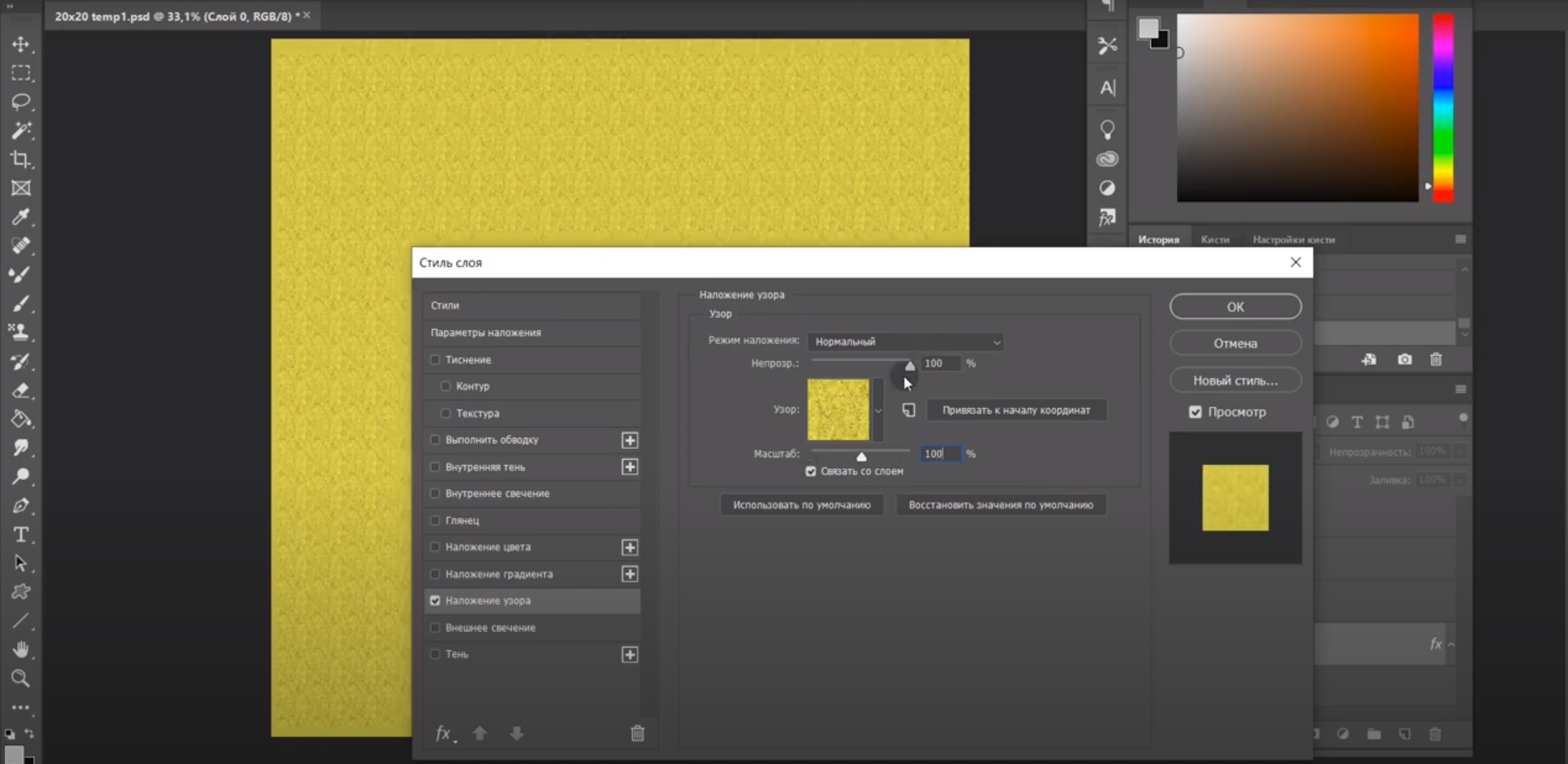Select the Eyedropper tool
Image resolution: width=1568 pixels, height=764 pixels.
pos(21,217)
